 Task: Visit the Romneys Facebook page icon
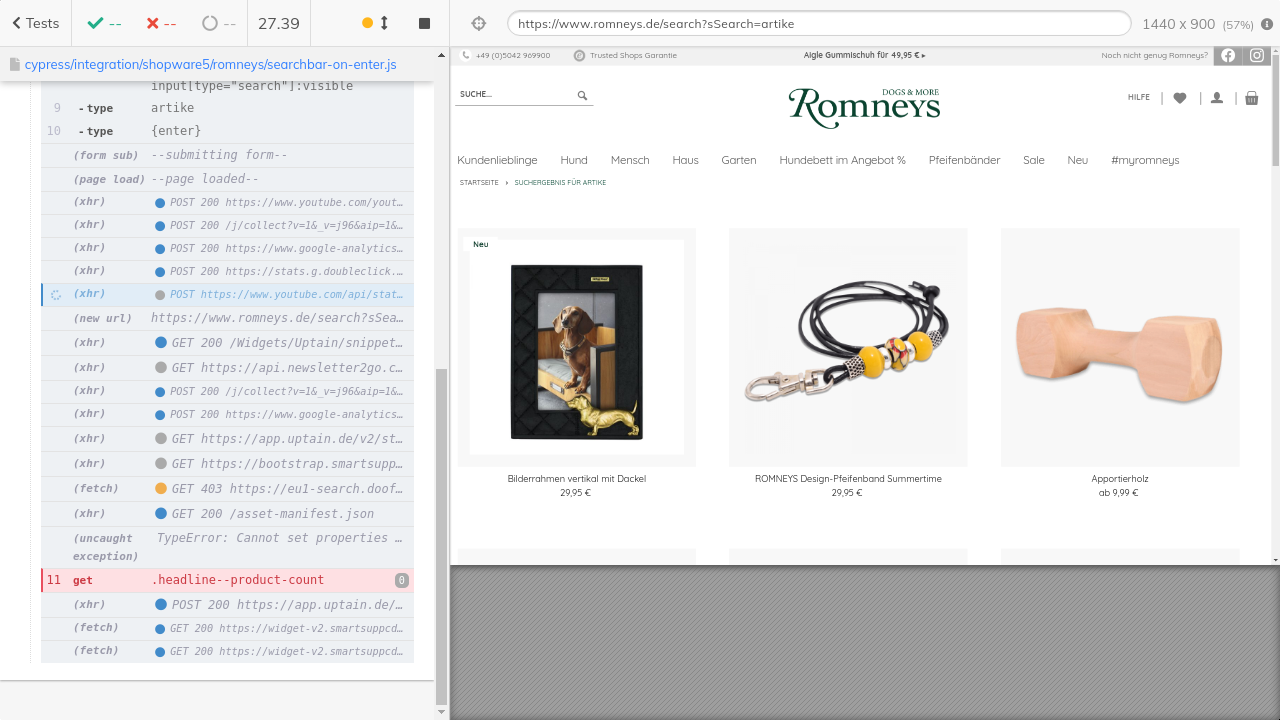tap(1228, 55)
